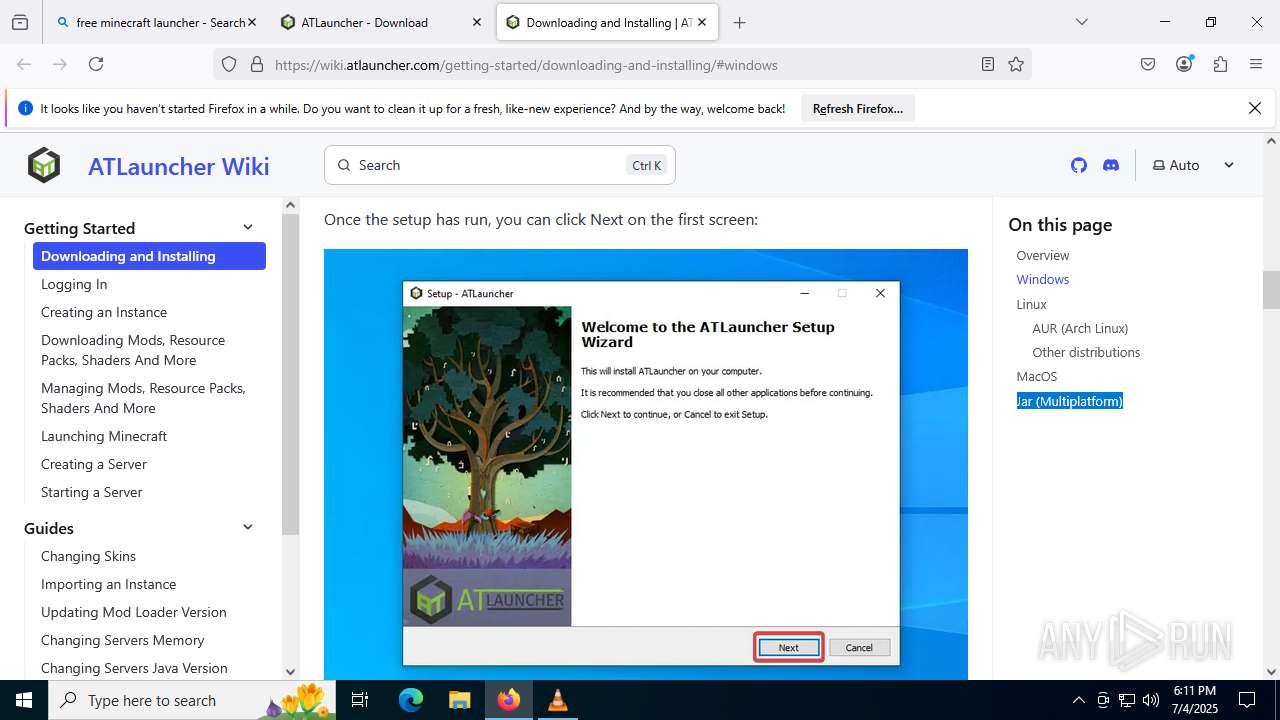
Task: Launch Microsoft Edge from the taskbar
Action: point(411,700)
